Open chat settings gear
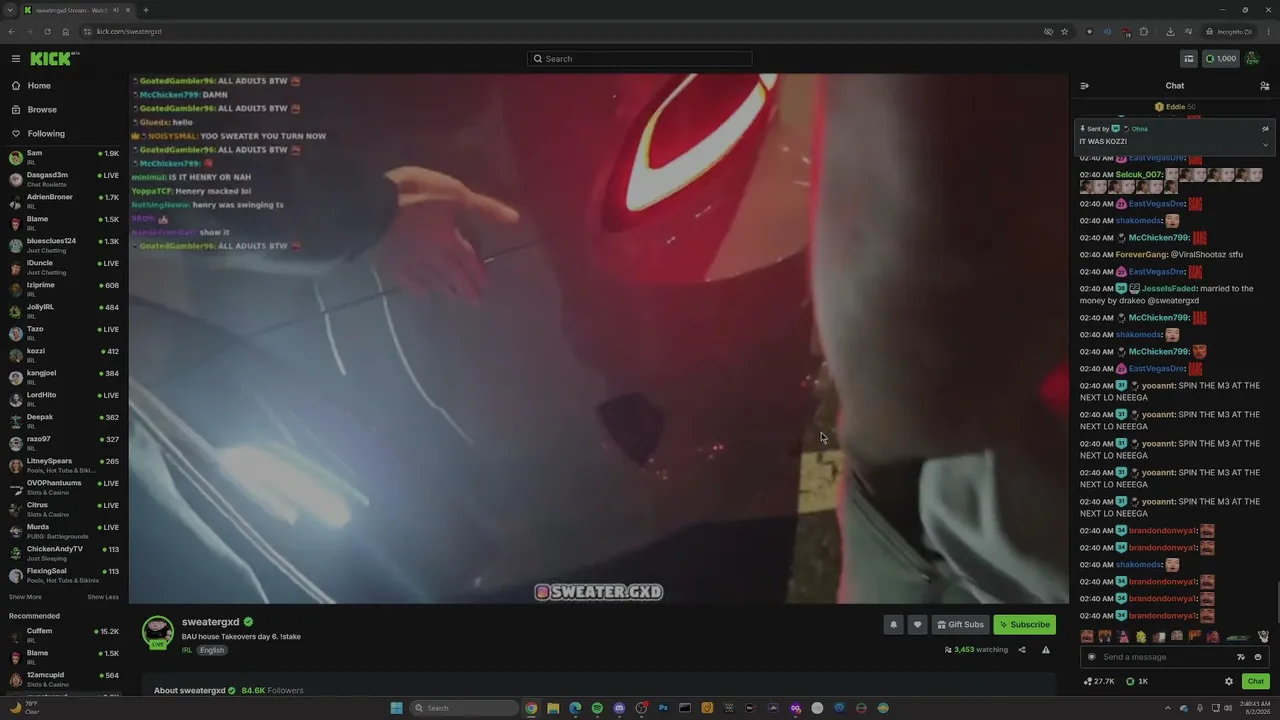 1229,681
